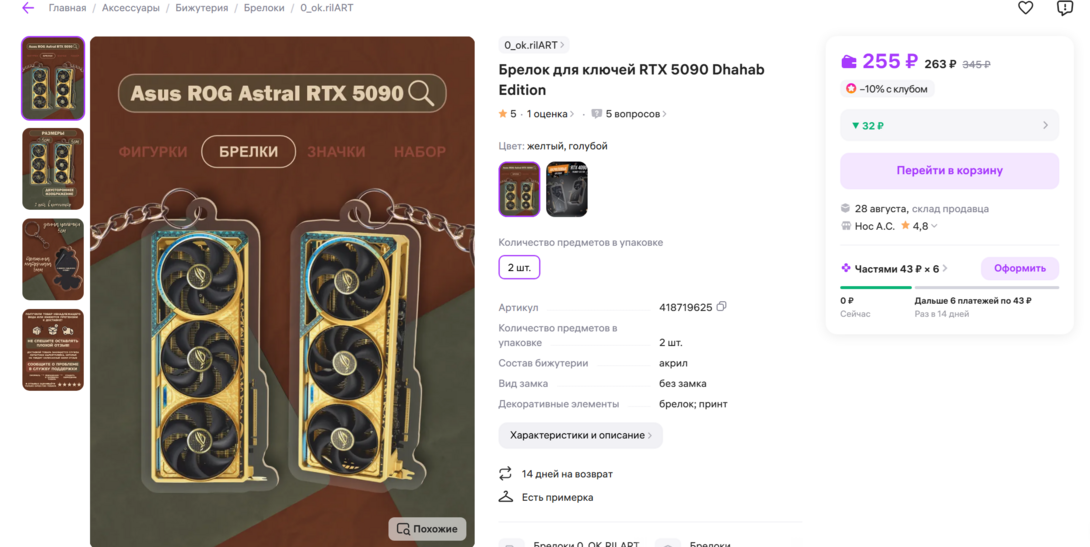Image resolution: width=1090 pixels, height=547 pixels.
Task: Open the report complaint icon
Action: pyautogui.click(x=1064, y=8)
